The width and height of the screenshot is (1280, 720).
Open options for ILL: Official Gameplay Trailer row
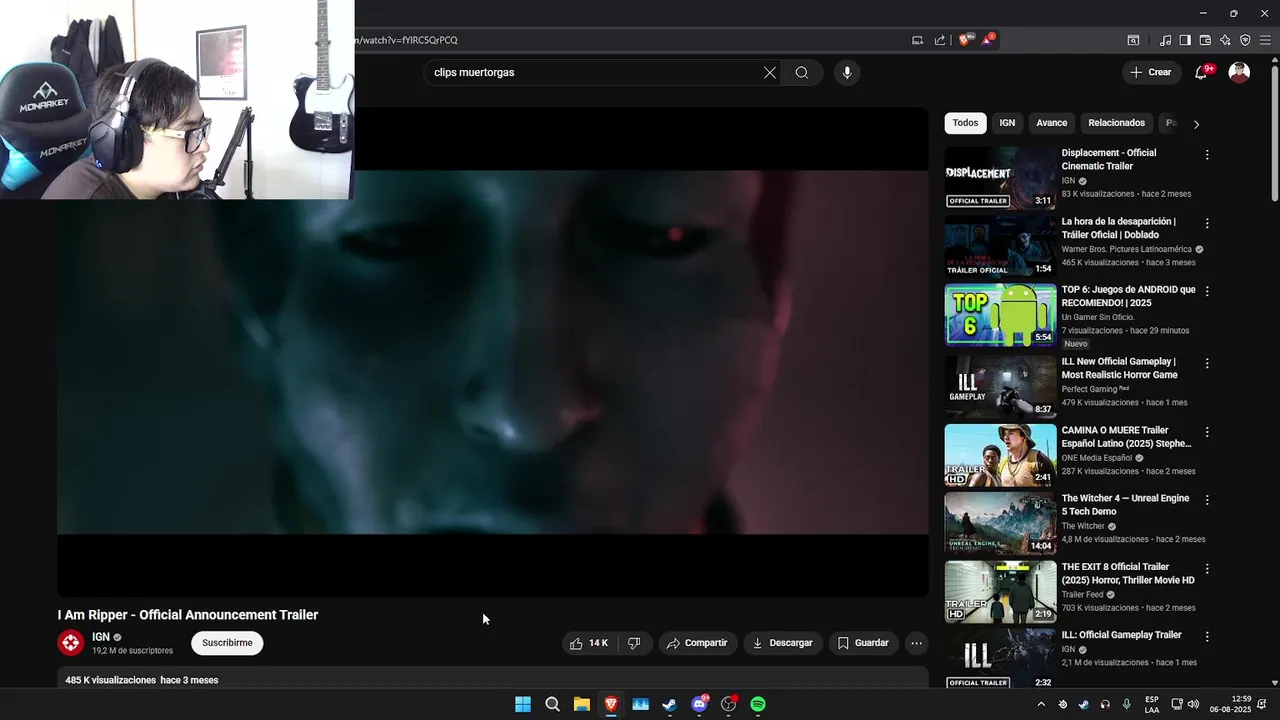[1207, 636]
